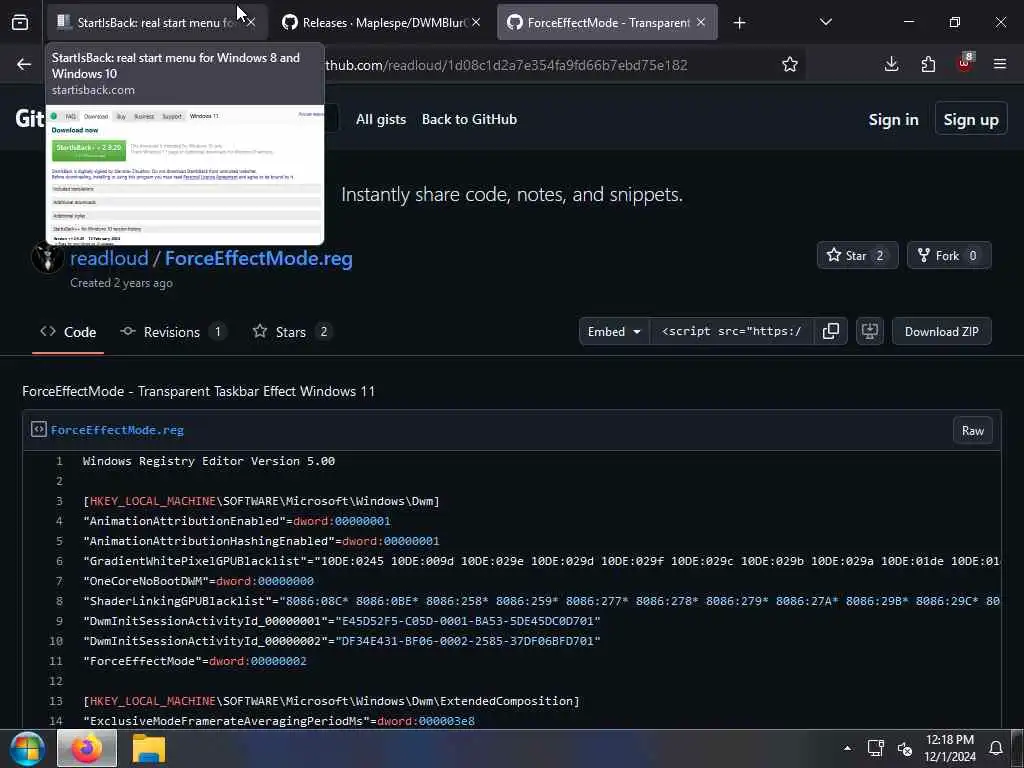Go back with the browser back arrow
This screenshot has width=1024, height=768.
tap(24, 64)
